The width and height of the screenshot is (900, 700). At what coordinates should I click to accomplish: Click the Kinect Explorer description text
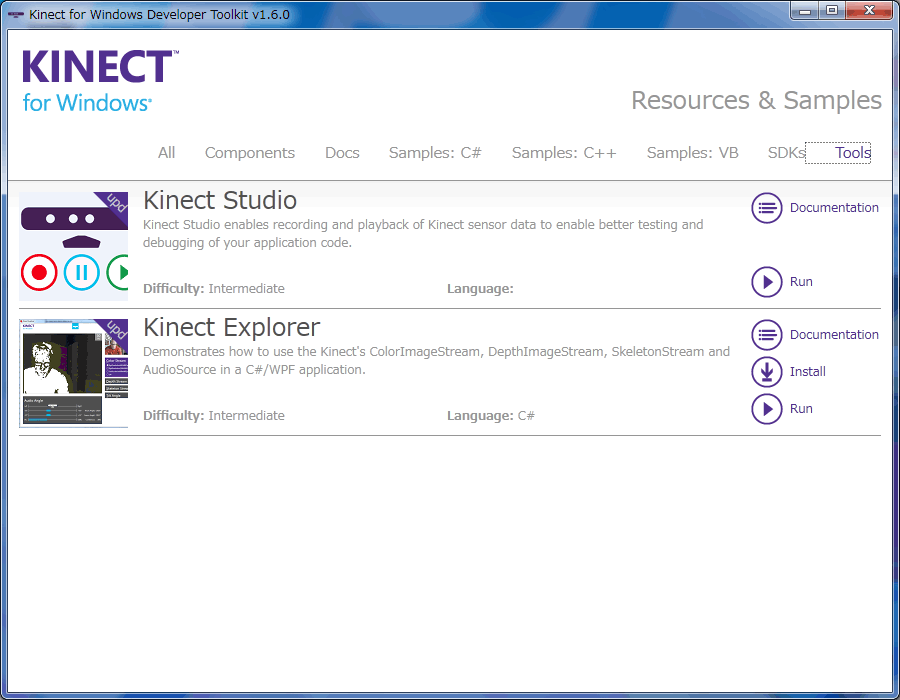(x=436, y=360)
